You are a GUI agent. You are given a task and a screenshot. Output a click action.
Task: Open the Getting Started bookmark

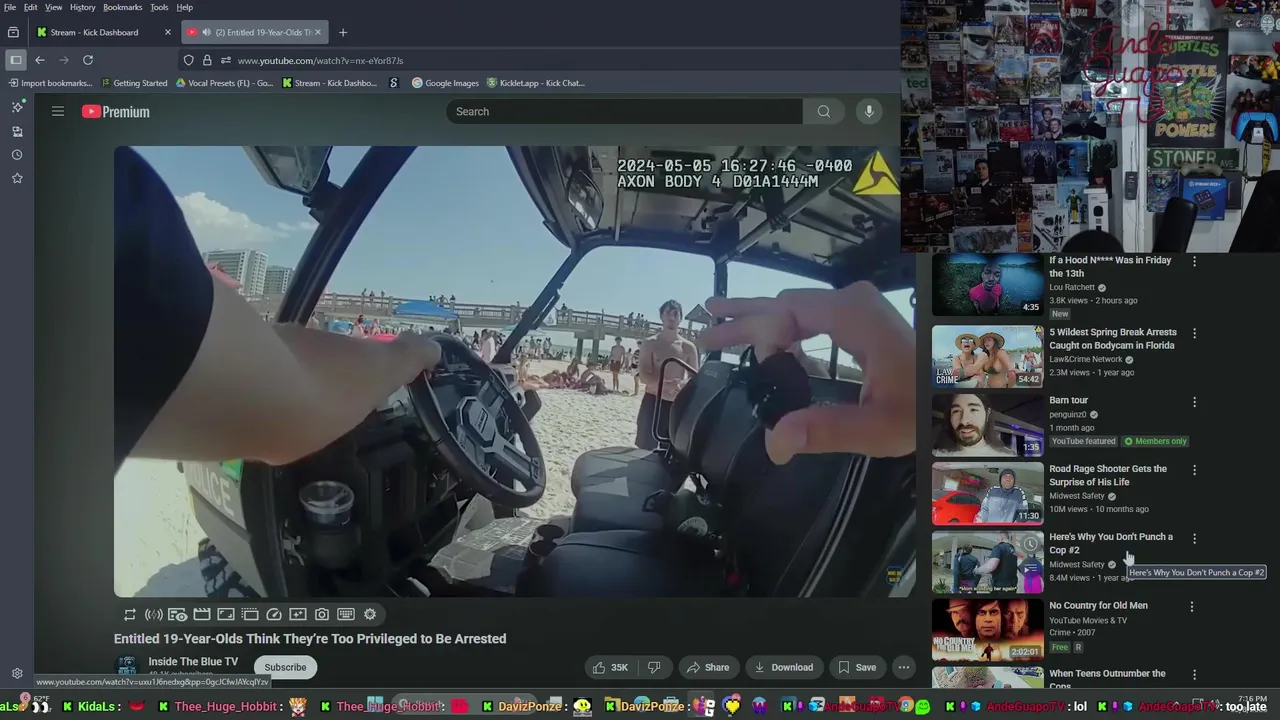point(134,83)
